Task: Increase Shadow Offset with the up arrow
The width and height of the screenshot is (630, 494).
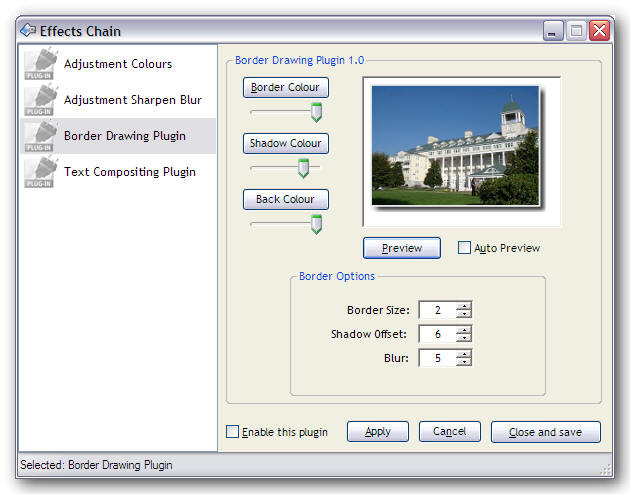Action: click(x=464, y=330)
